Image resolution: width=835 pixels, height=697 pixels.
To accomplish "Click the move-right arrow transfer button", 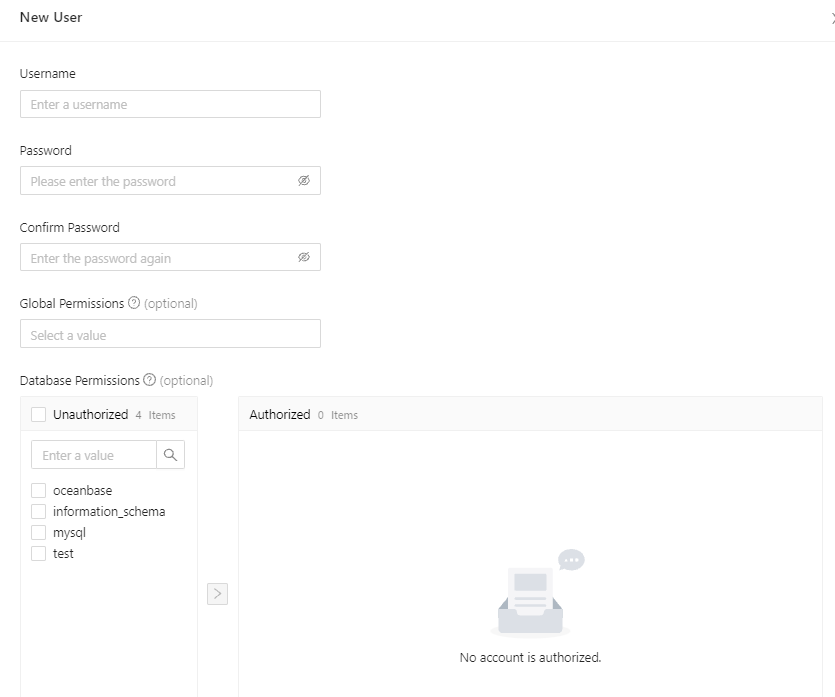I will (217, 594).
